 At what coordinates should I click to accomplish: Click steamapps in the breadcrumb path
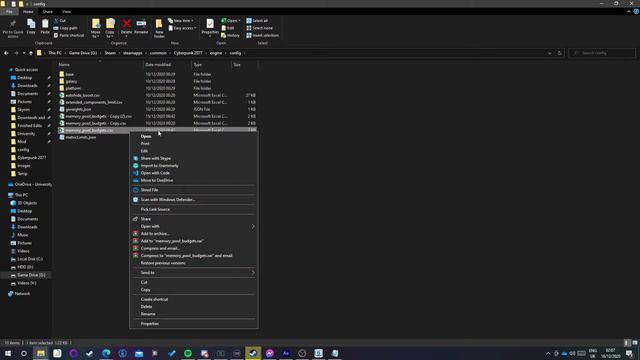[133, 53]
